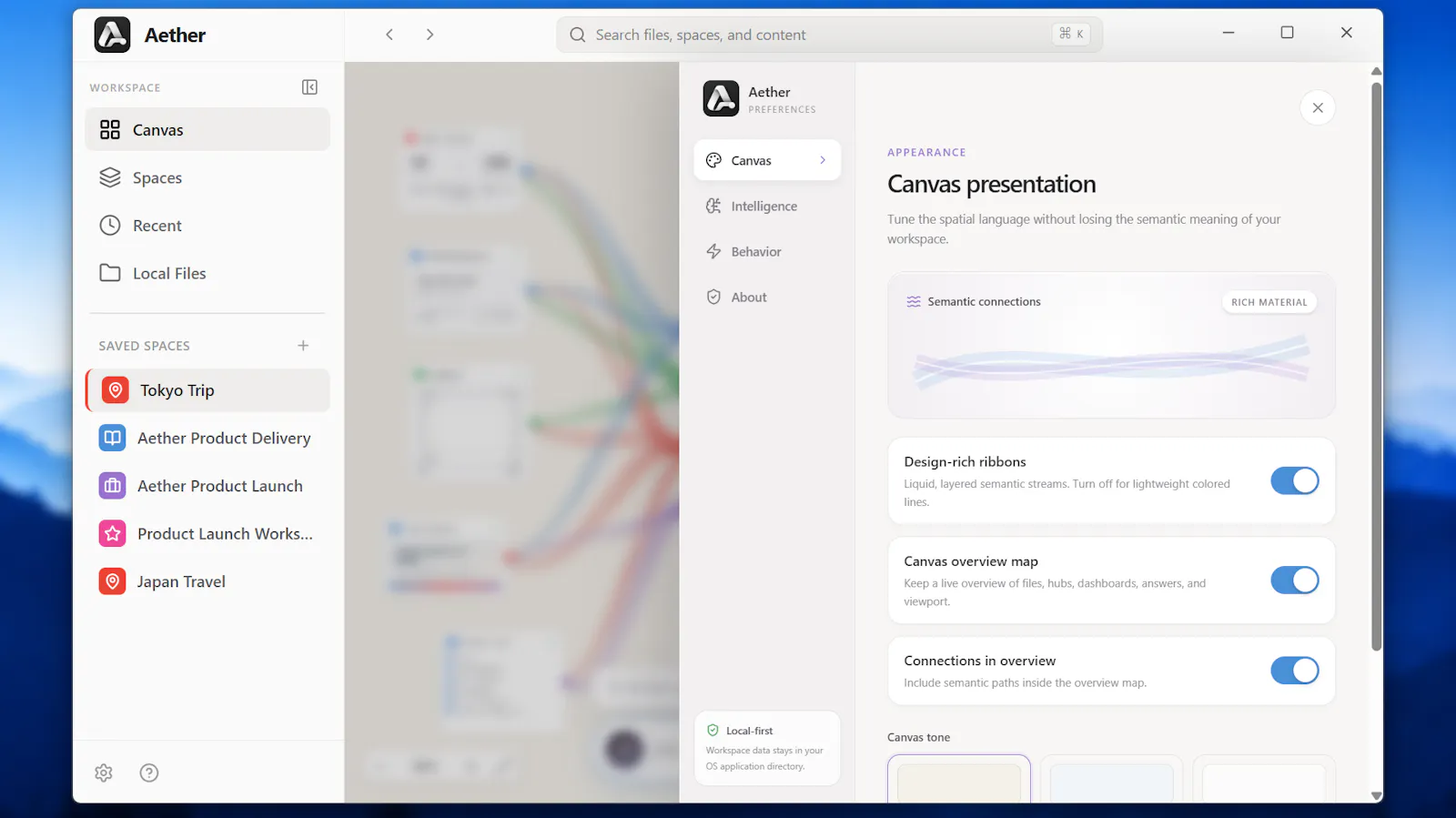Click the About shield icon
Image resolution: width=1456 pixels, height=818 pixels.
point(713,298)
